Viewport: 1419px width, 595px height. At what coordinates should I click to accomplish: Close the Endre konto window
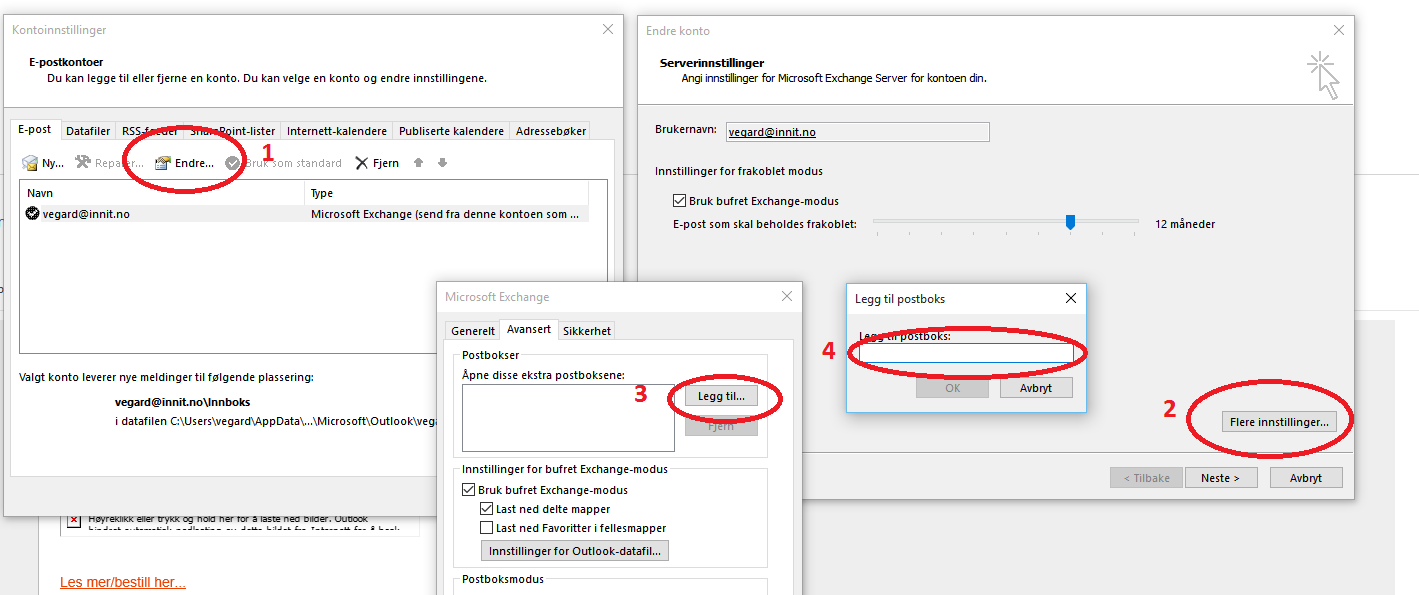(x=1339, y=31)
